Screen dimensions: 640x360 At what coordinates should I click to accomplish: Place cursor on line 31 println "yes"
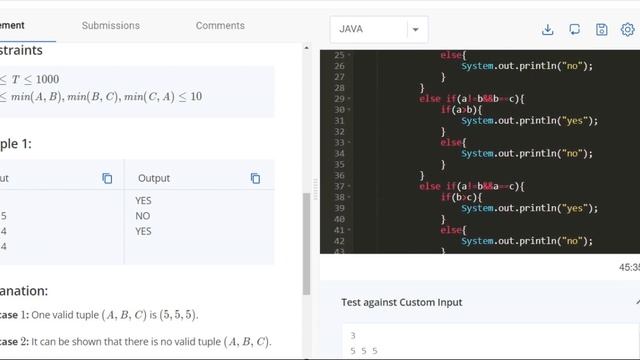pyautogui.click(x=529, y=120)
